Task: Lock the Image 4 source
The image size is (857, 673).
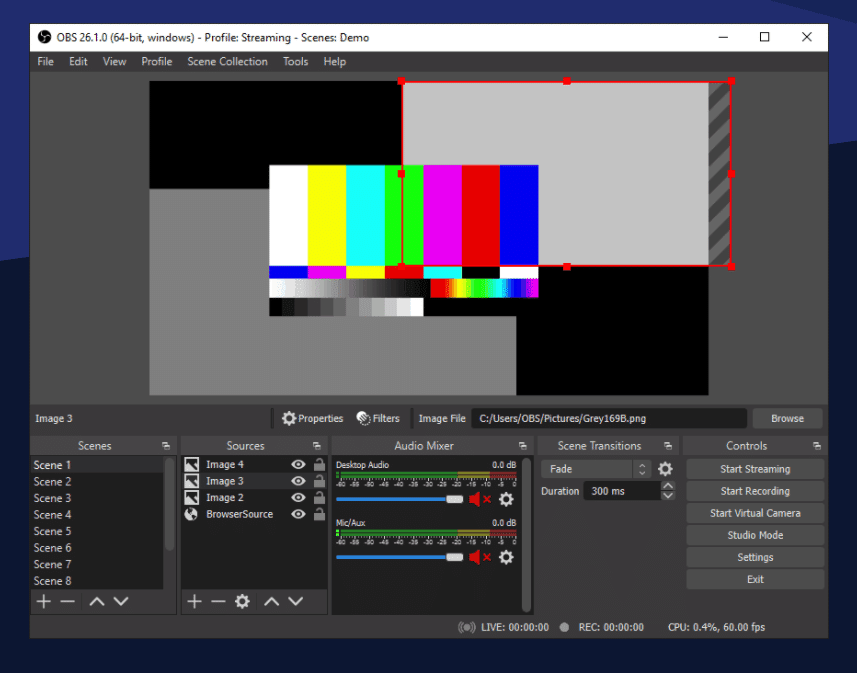Action: pyautogui.click(x=319, y=465)
